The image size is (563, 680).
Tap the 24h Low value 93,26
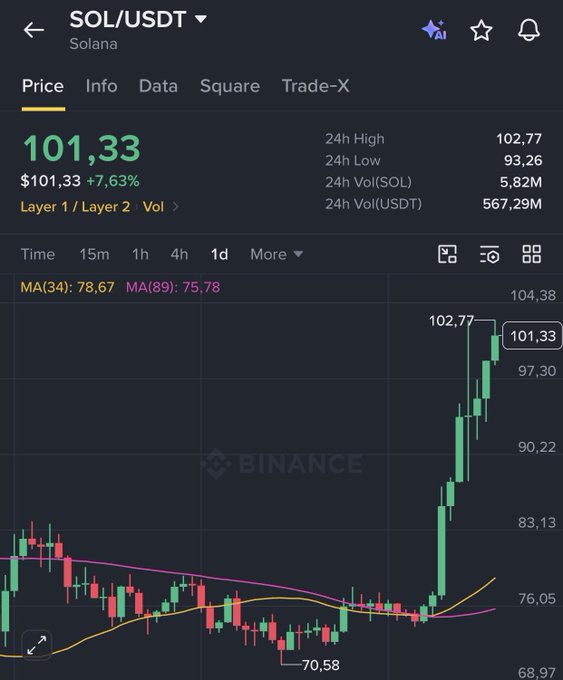point(523,160)
